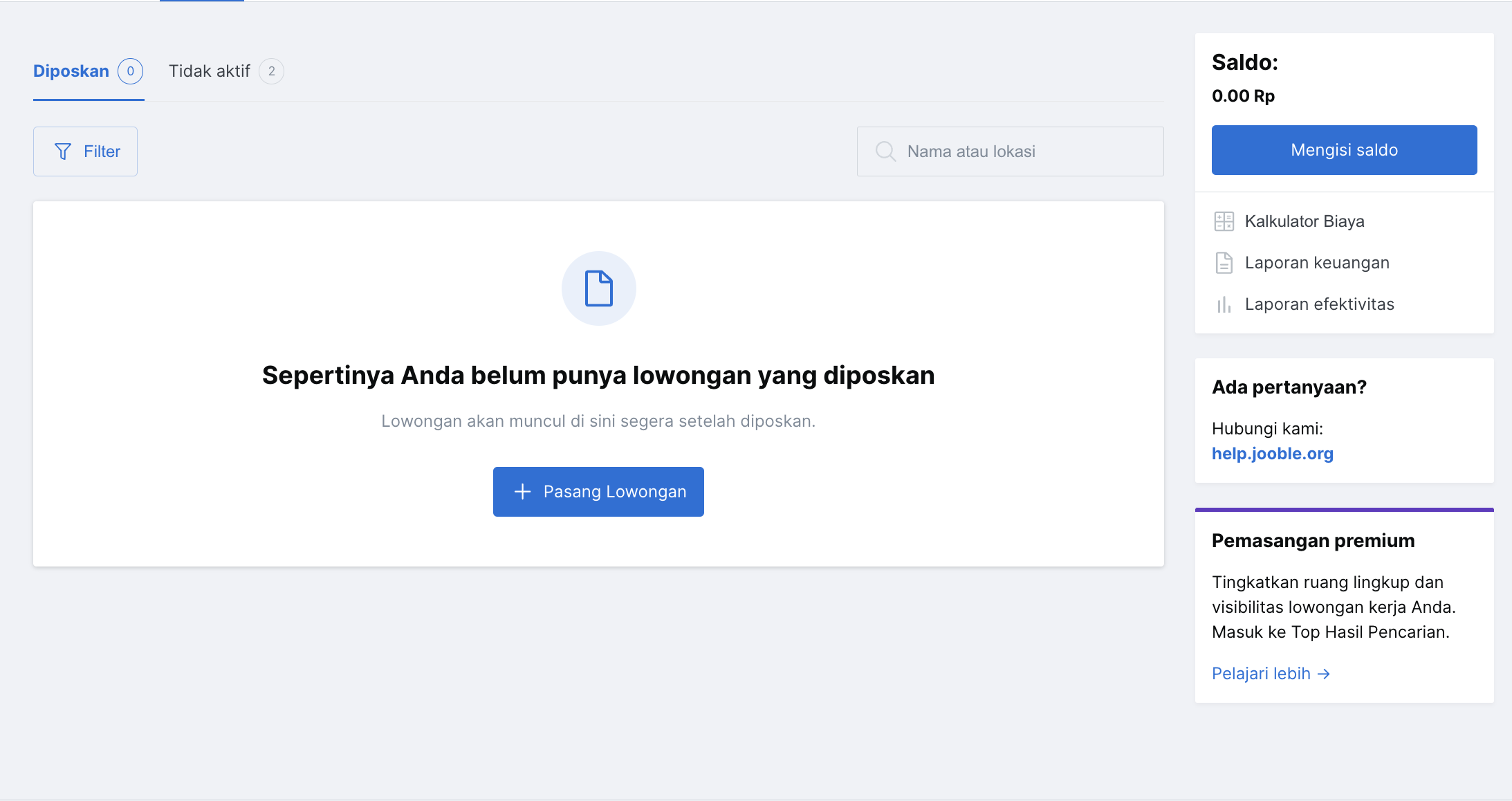Image resolution: width=1512 pixels, height=801 pixels.
Task: Open the help.jooble.org link
Action: [x=1272, y=454]
